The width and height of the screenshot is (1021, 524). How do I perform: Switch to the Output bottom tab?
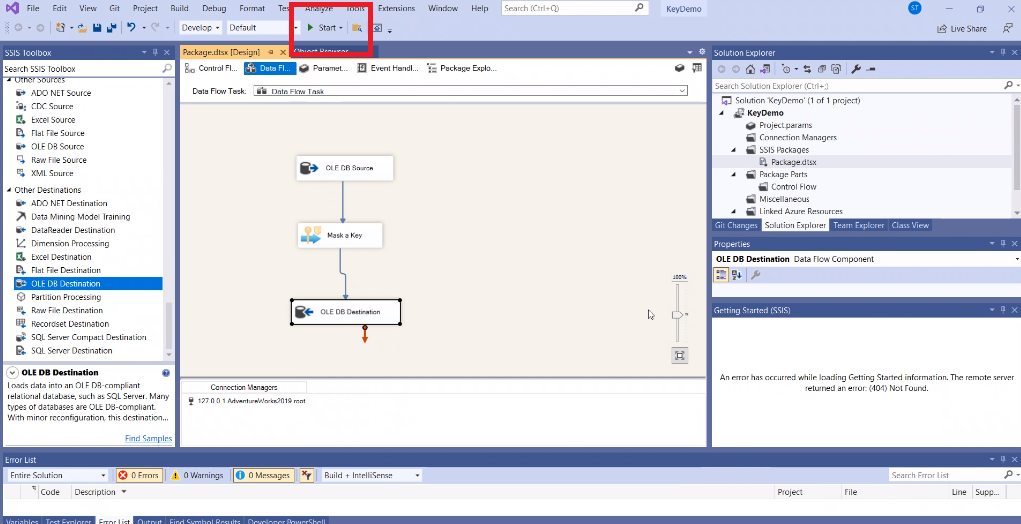pos(149,521)
